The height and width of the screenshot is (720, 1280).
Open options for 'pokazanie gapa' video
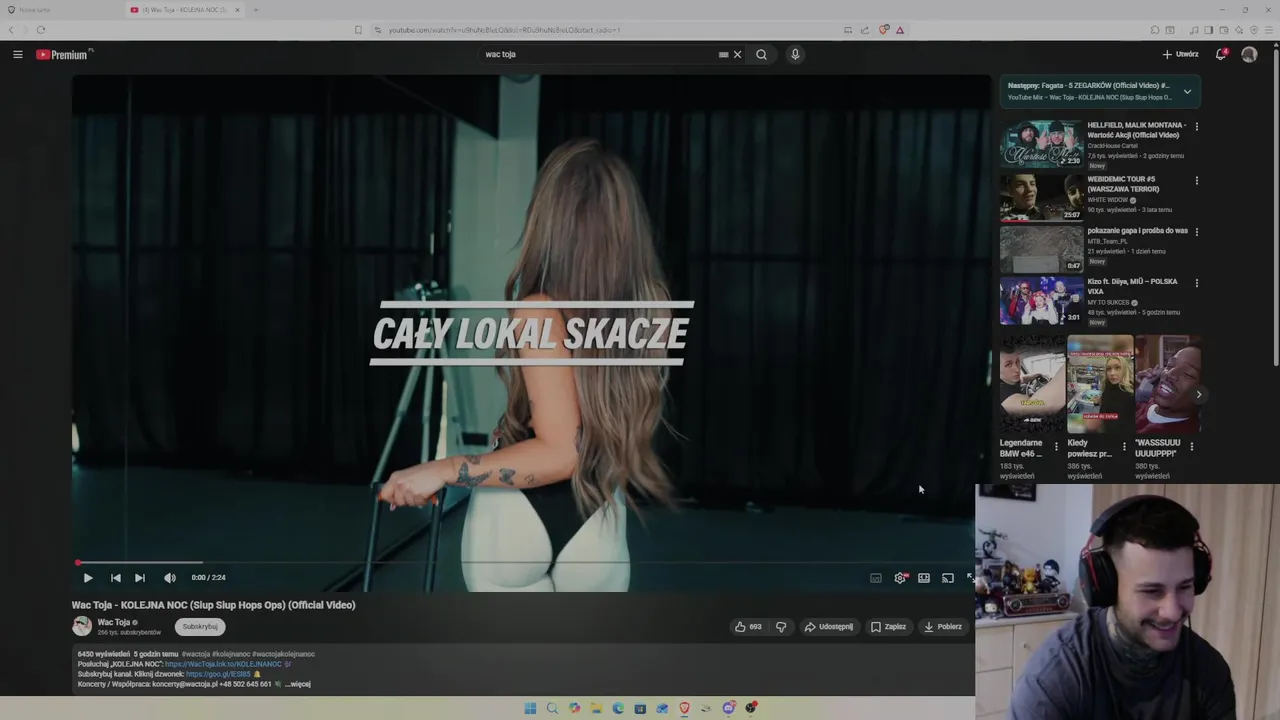pos(1196,232)
